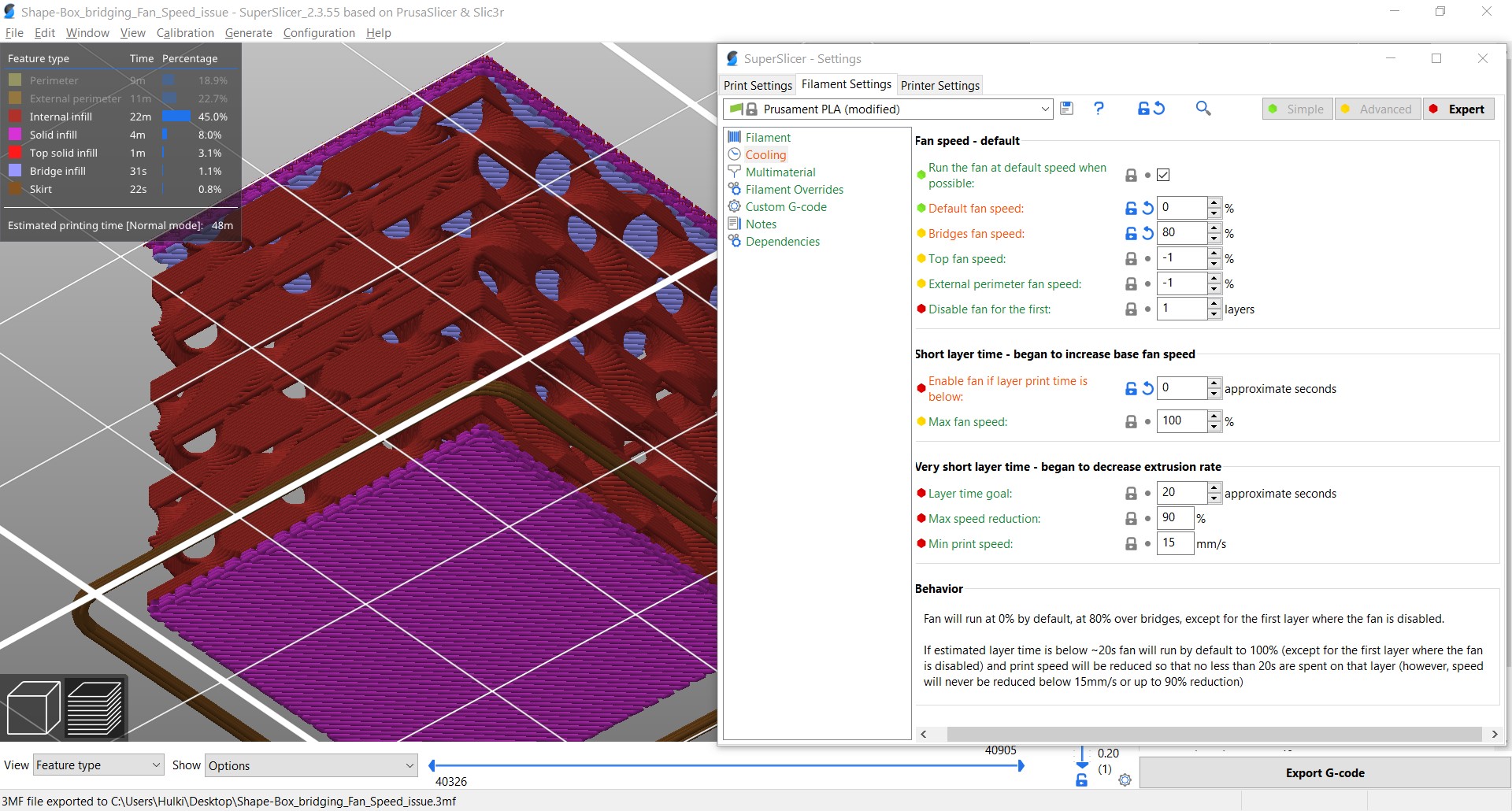This screenshot has width=1512, height=811.
Task: Click the lock icon for Min print speed
Action: (1131, 544)
